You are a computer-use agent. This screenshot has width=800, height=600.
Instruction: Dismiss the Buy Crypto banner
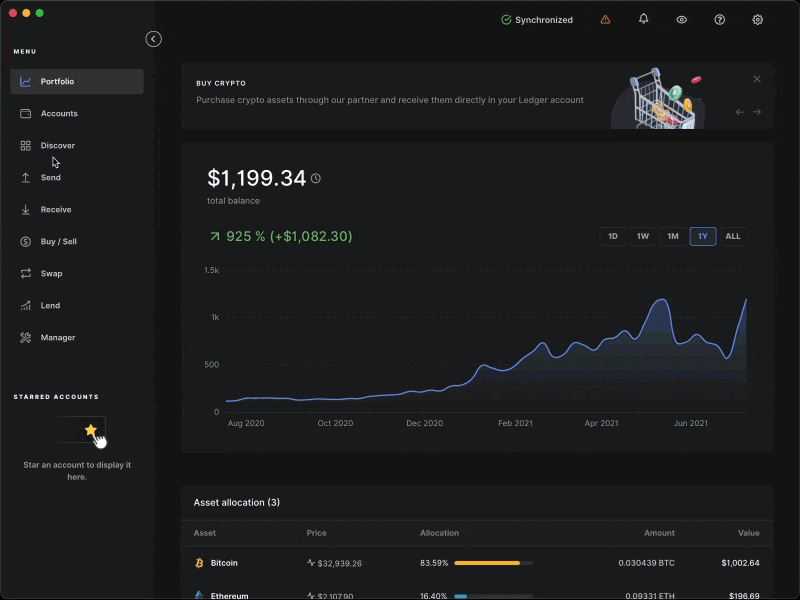[757, 79]
